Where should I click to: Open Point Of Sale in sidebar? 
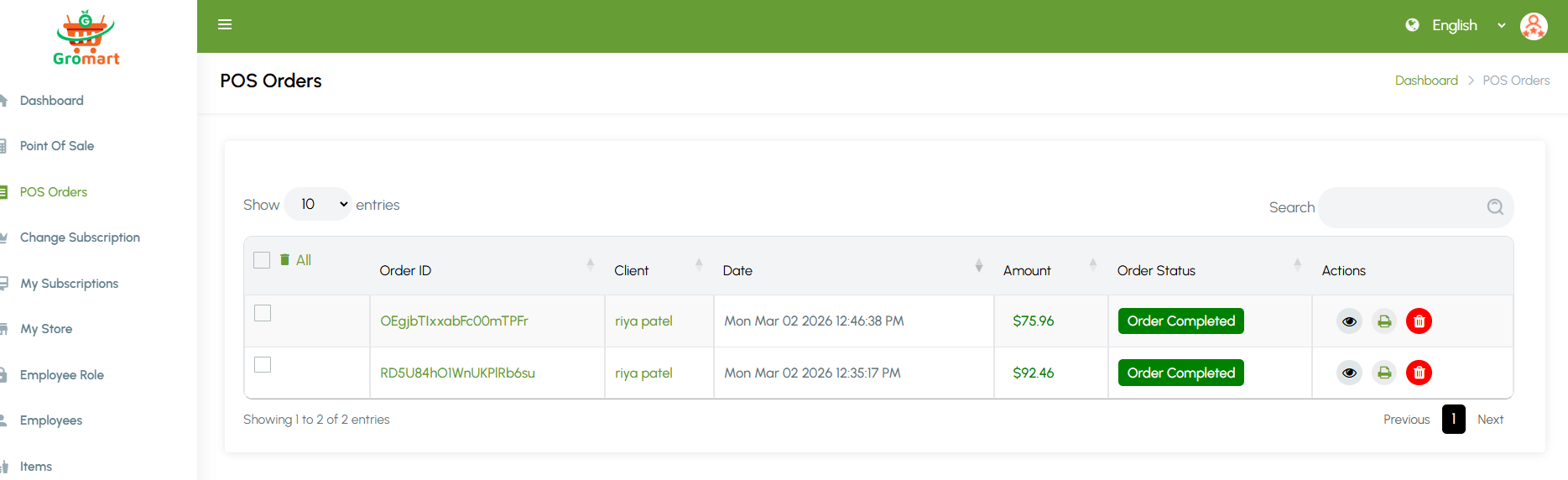point(57,146)
